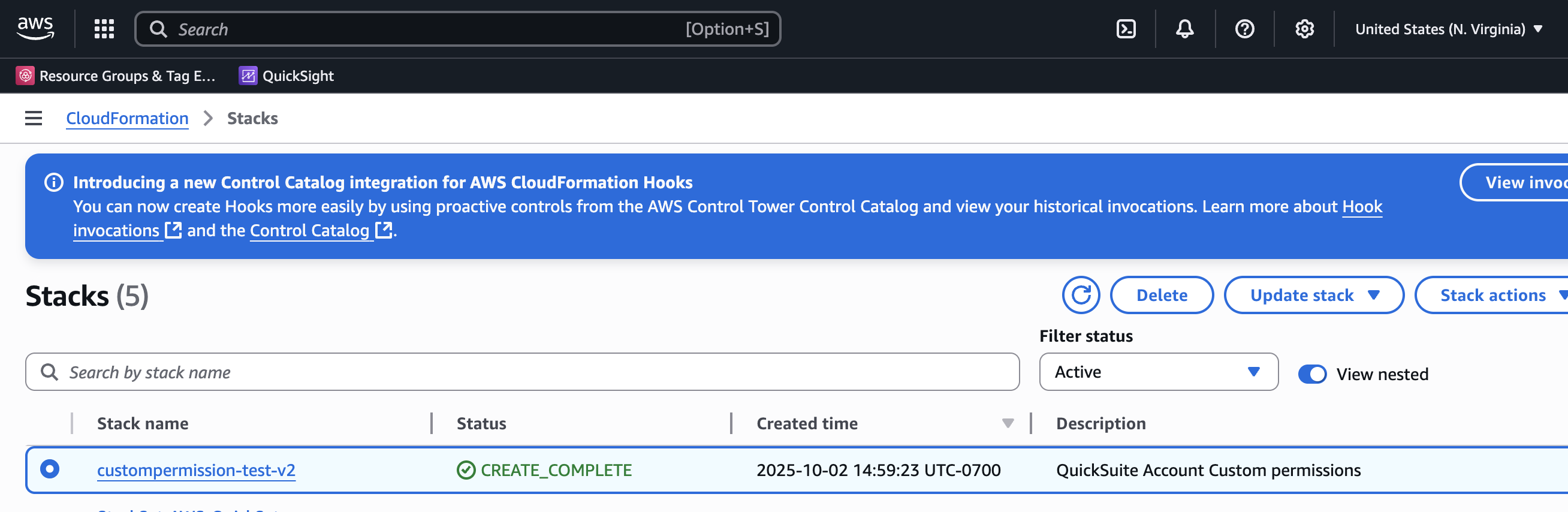This screenshot has width=1568, height=512.
Task: Refresh the stacks list
Action: coord(1081,295)
